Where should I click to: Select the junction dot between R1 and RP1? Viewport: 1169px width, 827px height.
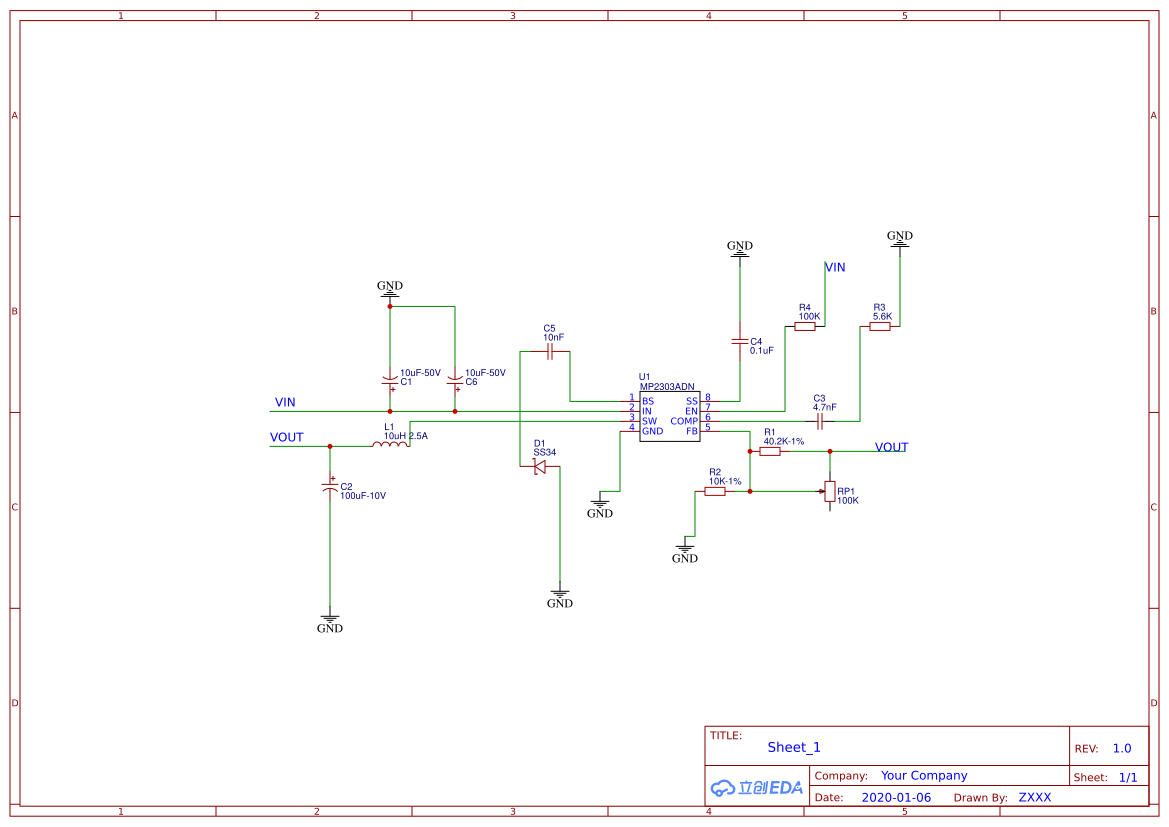coord(830,451)
